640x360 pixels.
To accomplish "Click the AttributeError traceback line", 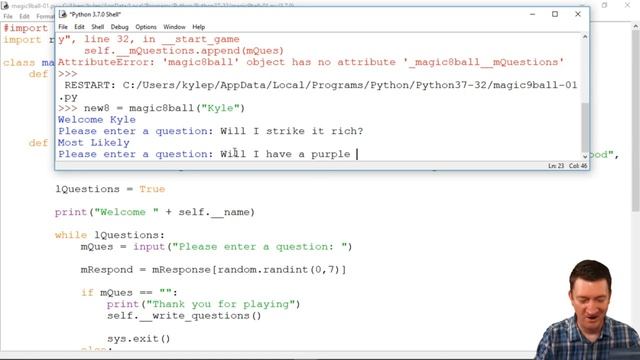I will (311, 62).
